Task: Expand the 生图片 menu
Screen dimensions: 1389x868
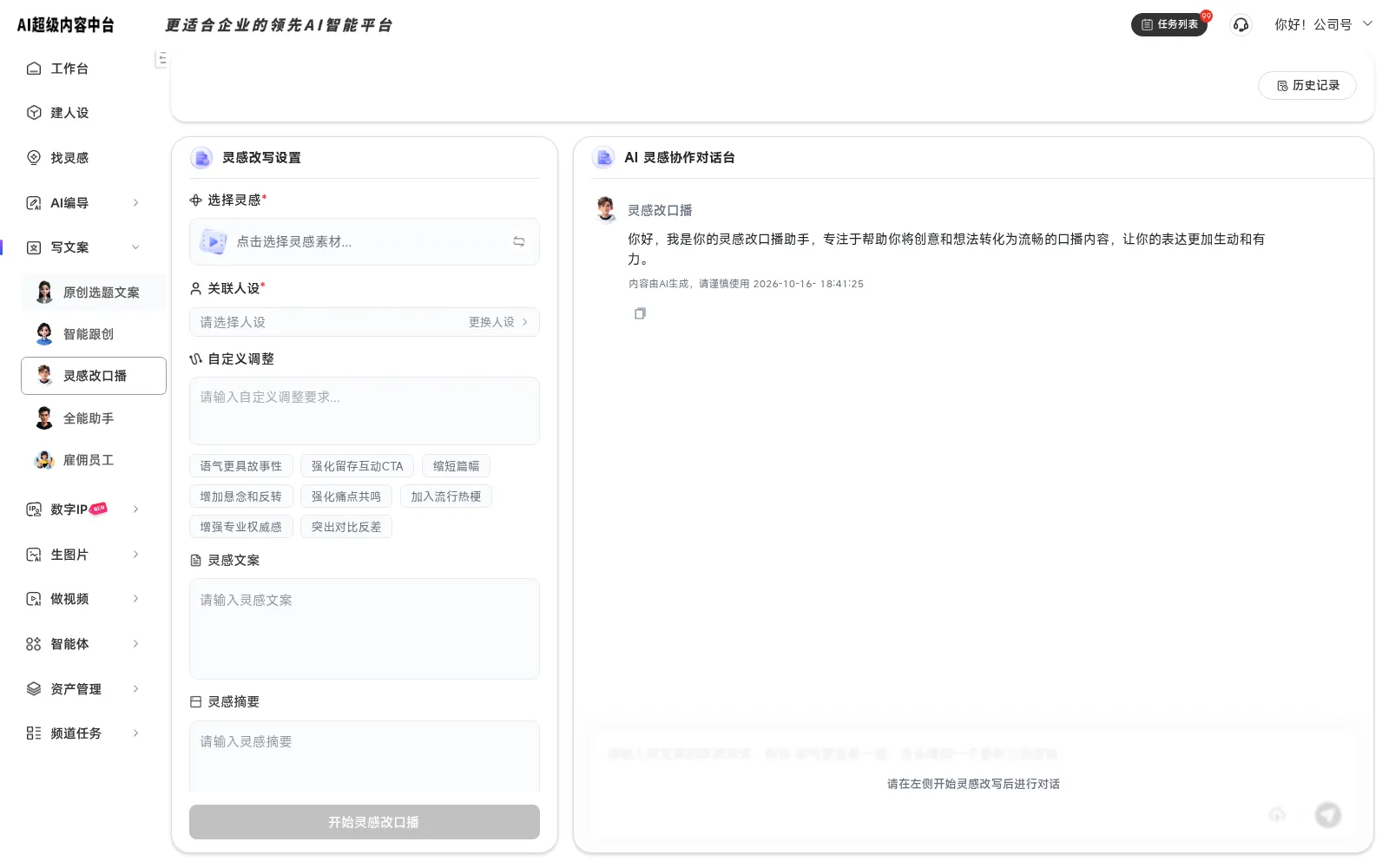Action: point(83,555)
